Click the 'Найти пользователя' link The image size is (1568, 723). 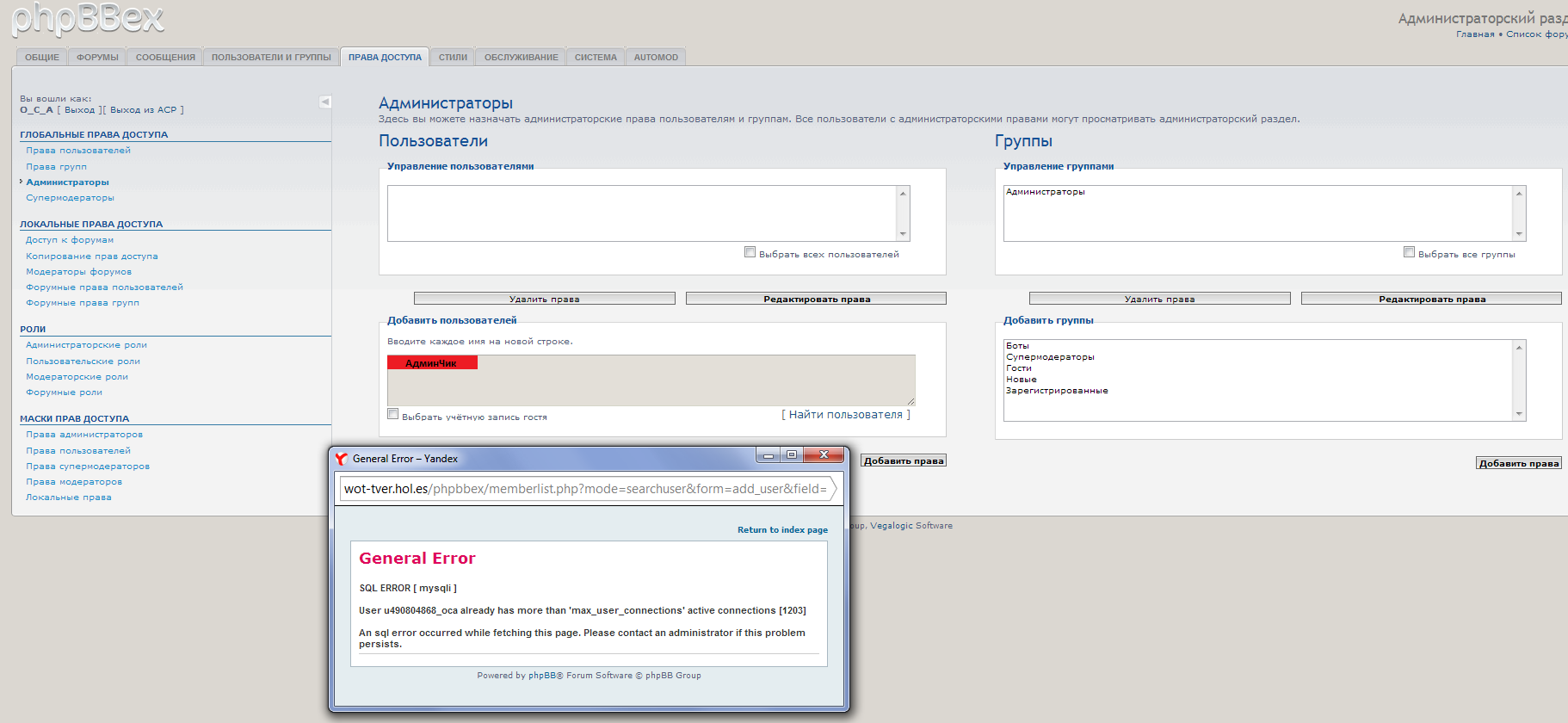point(845,415)
